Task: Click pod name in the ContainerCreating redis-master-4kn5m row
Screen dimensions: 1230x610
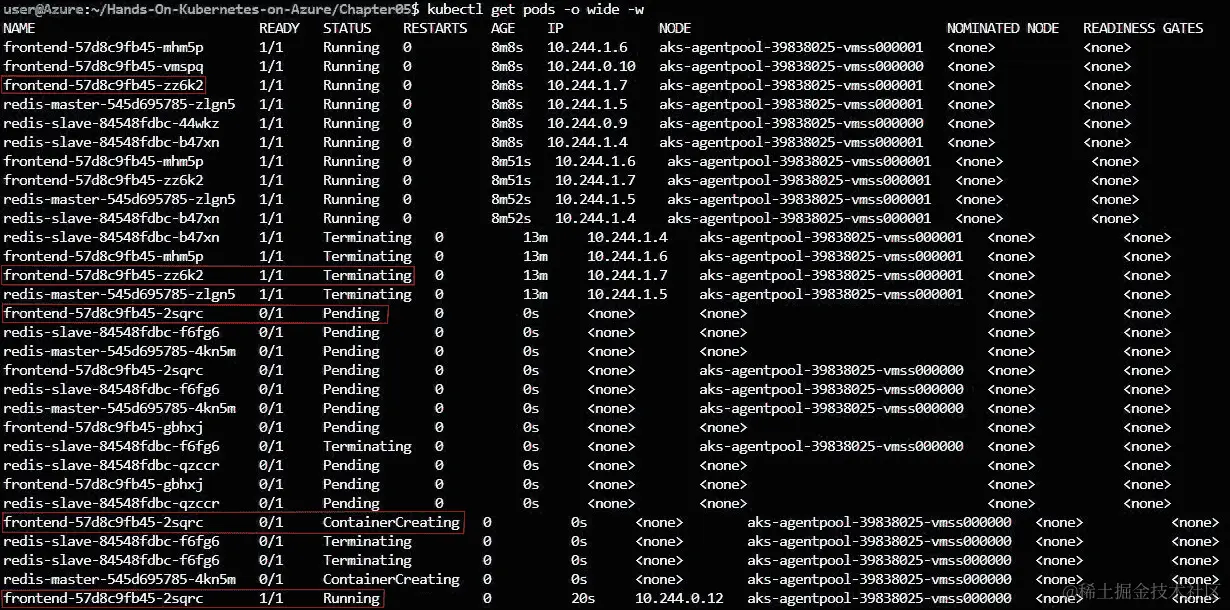Action: 119,579
